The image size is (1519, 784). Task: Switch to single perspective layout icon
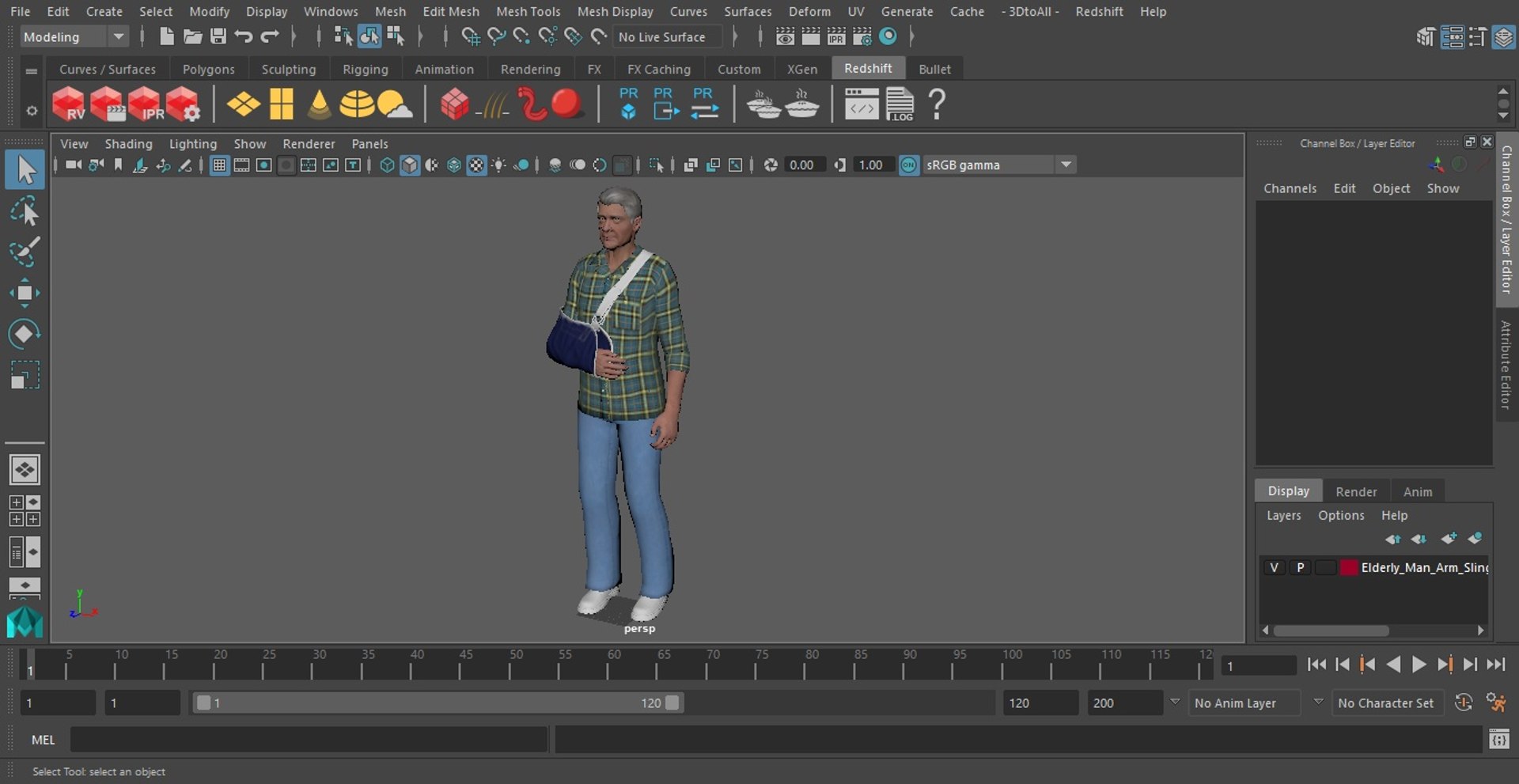[x=25, y=470]
